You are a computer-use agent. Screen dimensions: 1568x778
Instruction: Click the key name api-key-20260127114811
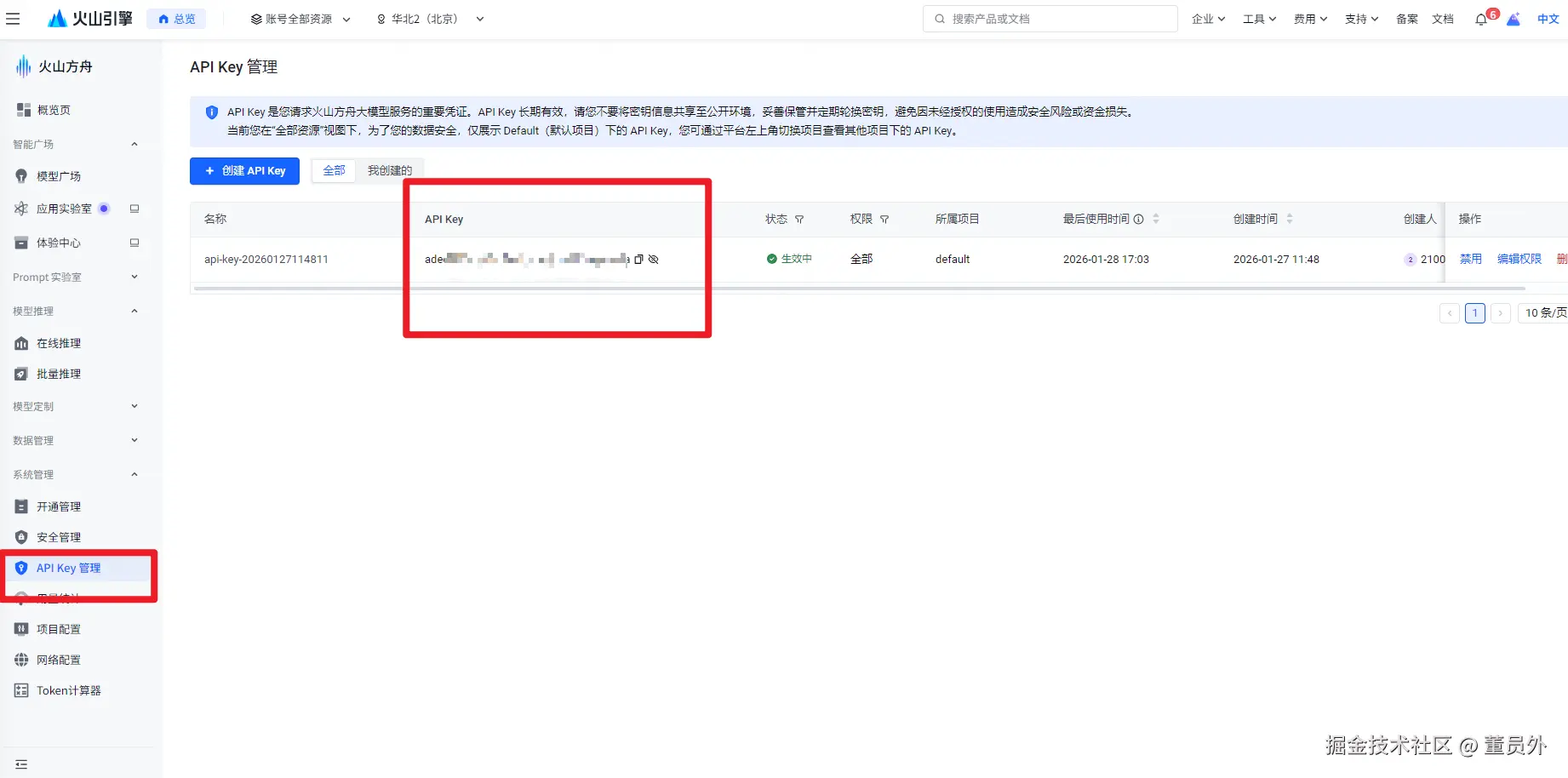(x=266, y=260)
